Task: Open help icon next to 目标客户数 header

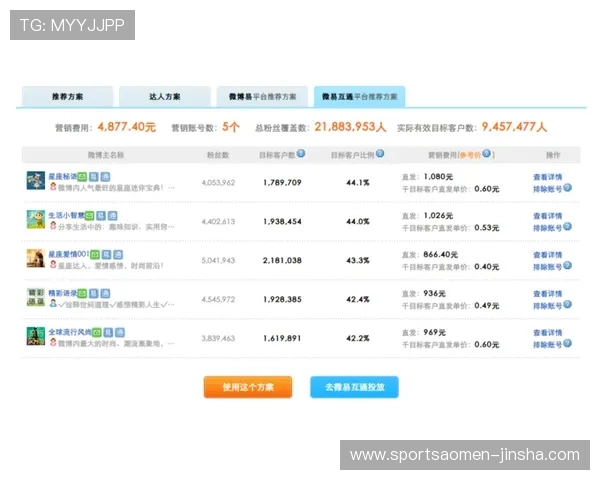Action: 301,153
